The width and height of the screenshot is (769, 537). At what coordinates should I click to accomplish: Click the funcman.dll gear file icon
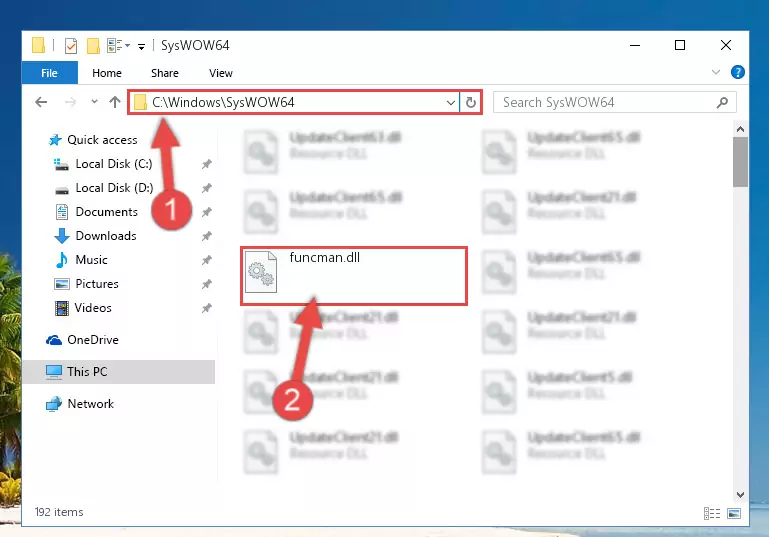[x=260, y=272]
